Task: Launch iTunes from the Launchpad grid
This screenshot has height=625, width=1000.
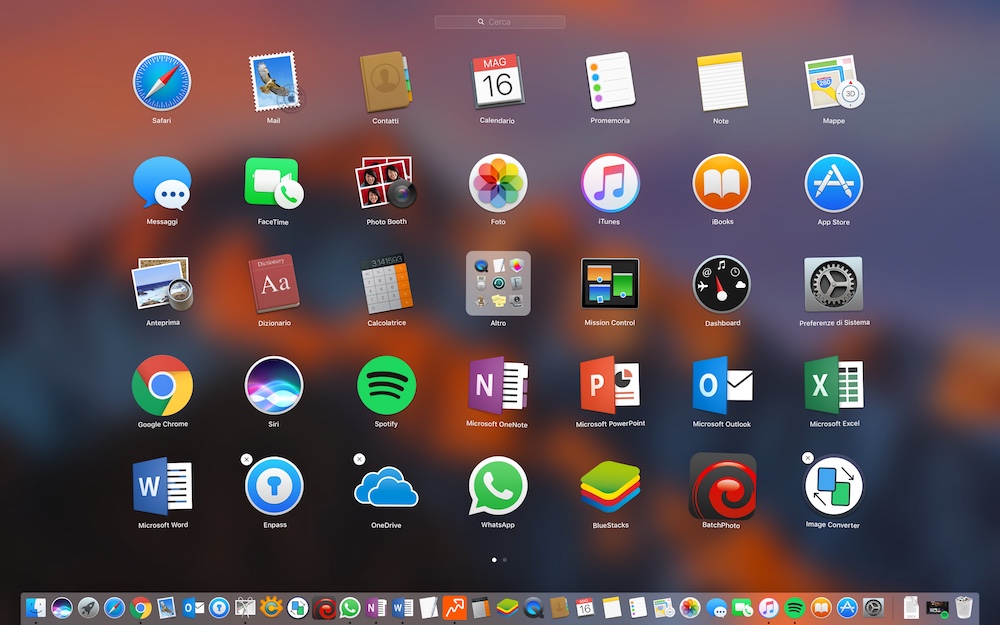Action: (x=610, y=183)
